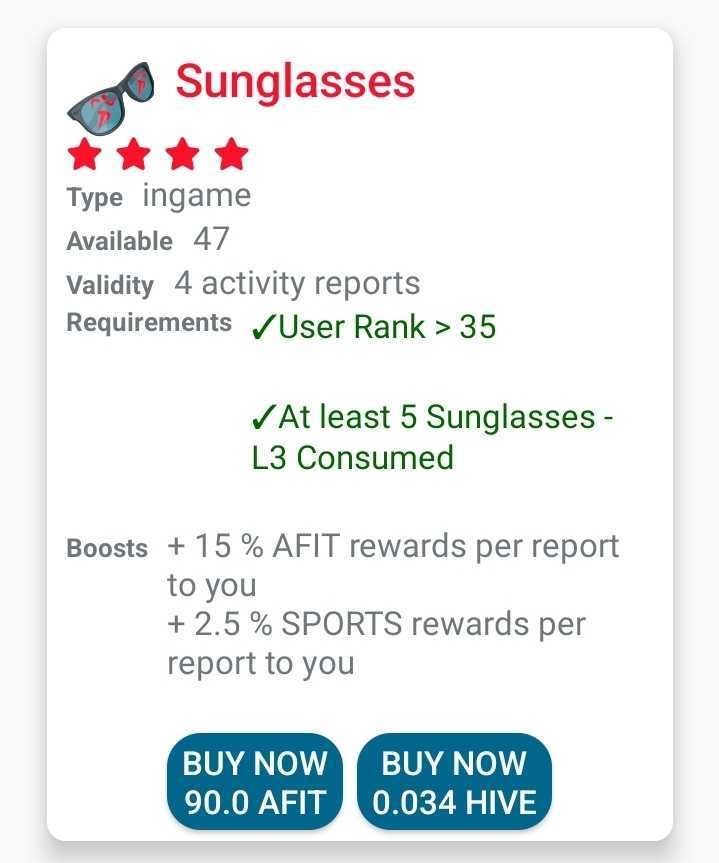Click the 'User Rank > 35' requirement text
Screen dimensions: 719x863
click(387, 327)
